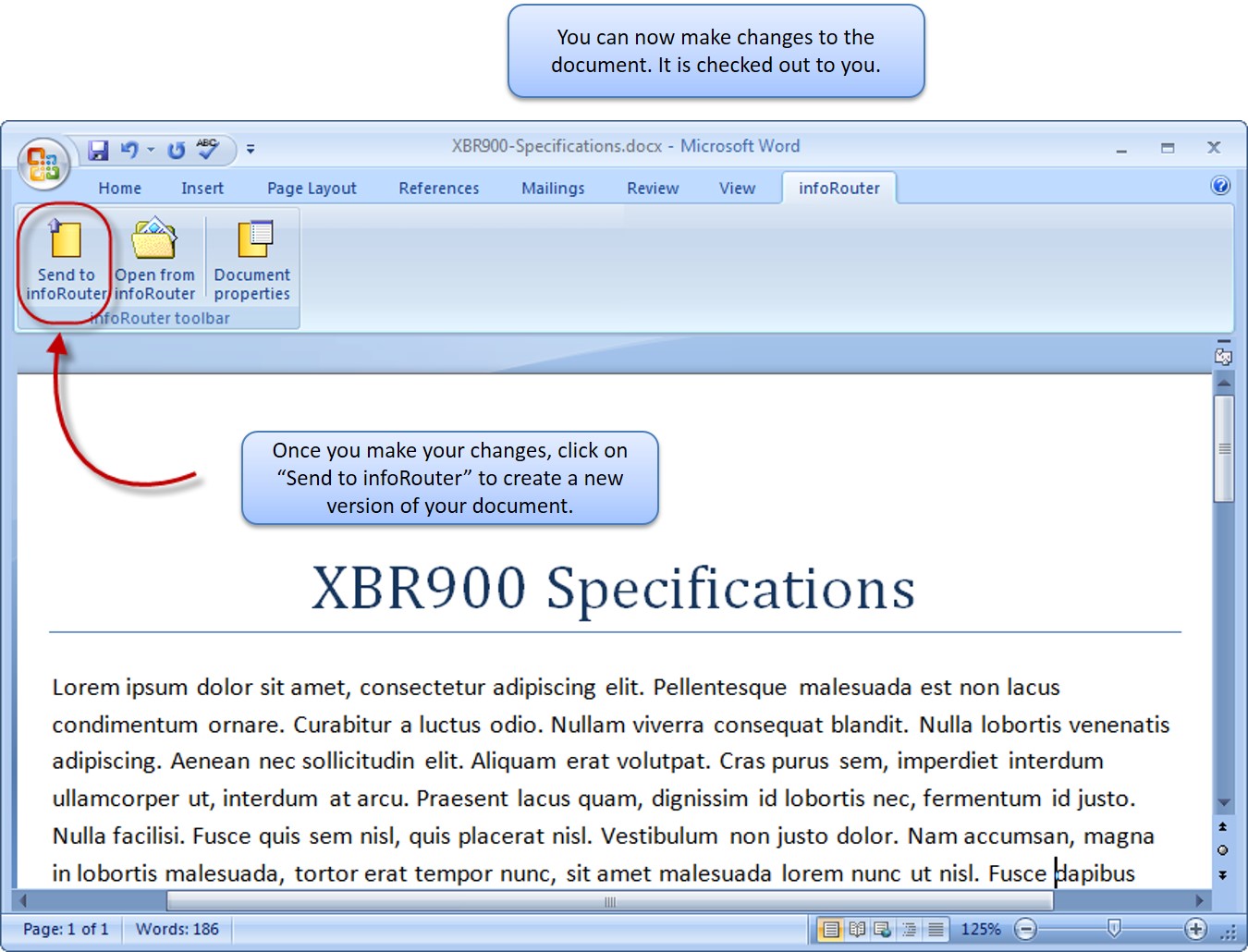Viewport: 1248px width, 952px height.
Task: Click the zoom slider handle
Action: pos(1114,928)
